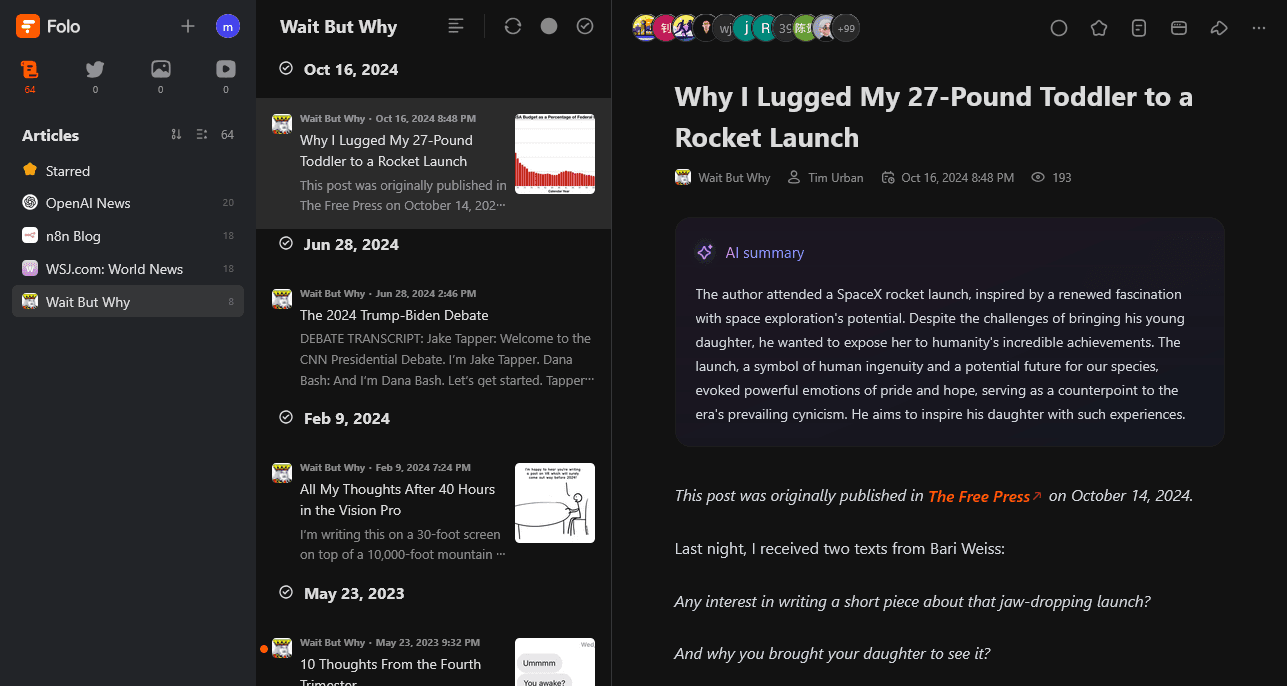Switch to the Social Media (Twitter) view
Image resolution: width=1287 pixels, height=686 pixels.
(95, 69)
